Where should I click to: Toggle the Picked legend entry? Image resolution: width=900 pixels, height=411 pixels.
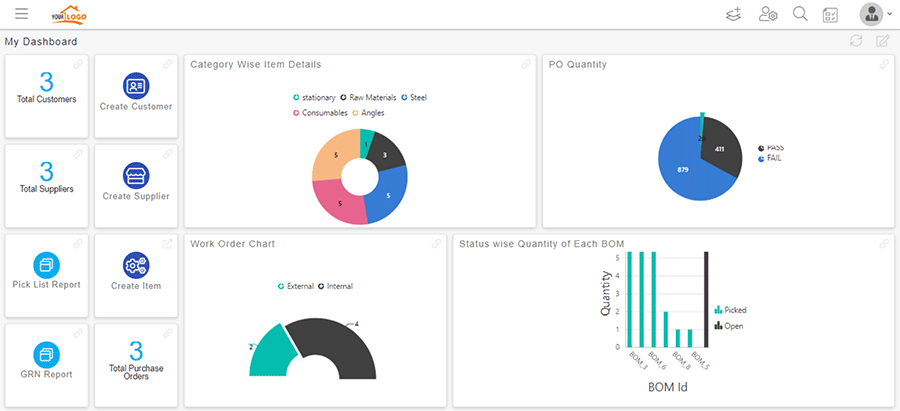pyautogui.click(x=730, y=310)
